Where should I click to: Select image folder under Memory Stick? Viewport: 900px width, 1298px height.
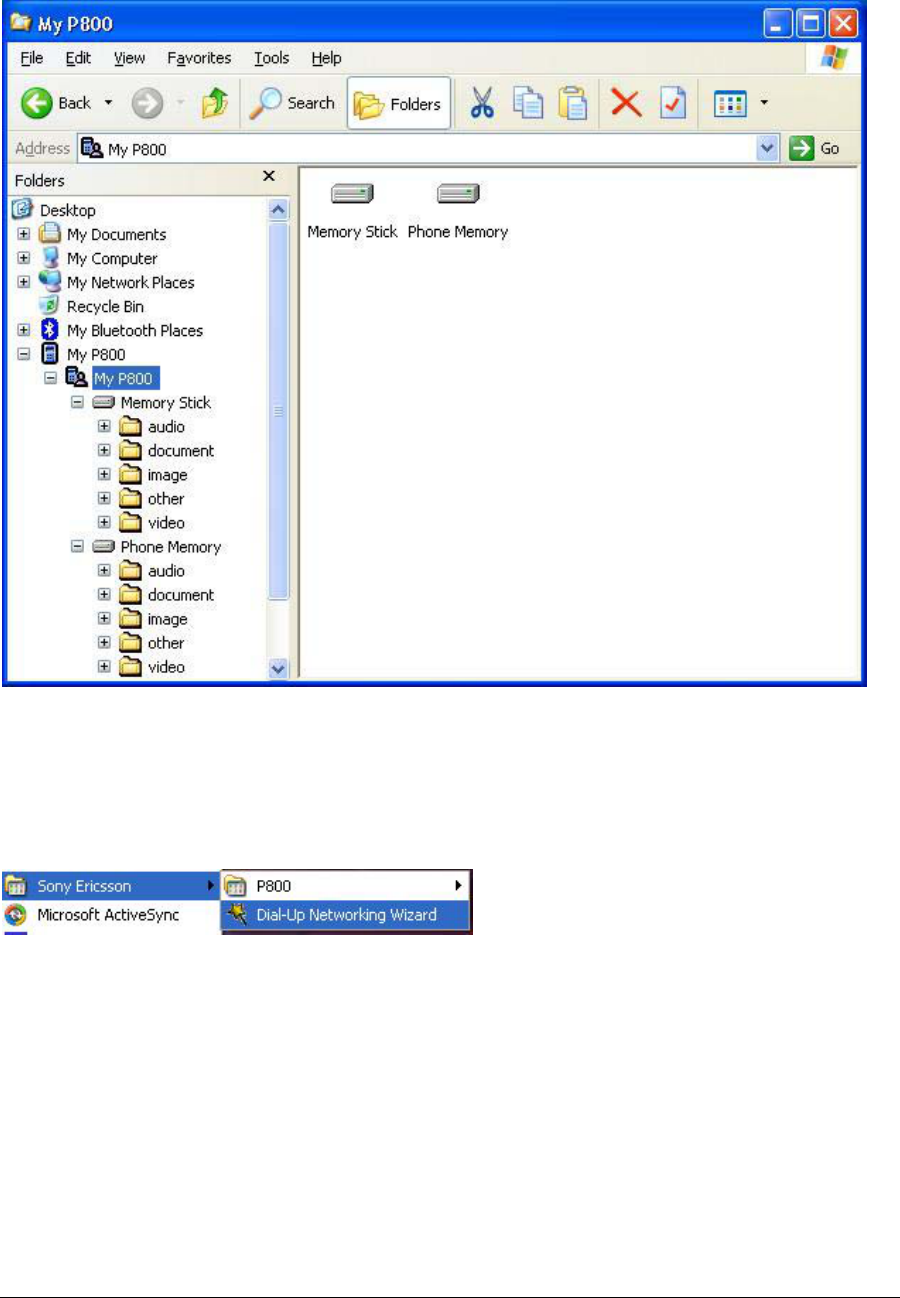pyautogui.click(x=167, y=474)
